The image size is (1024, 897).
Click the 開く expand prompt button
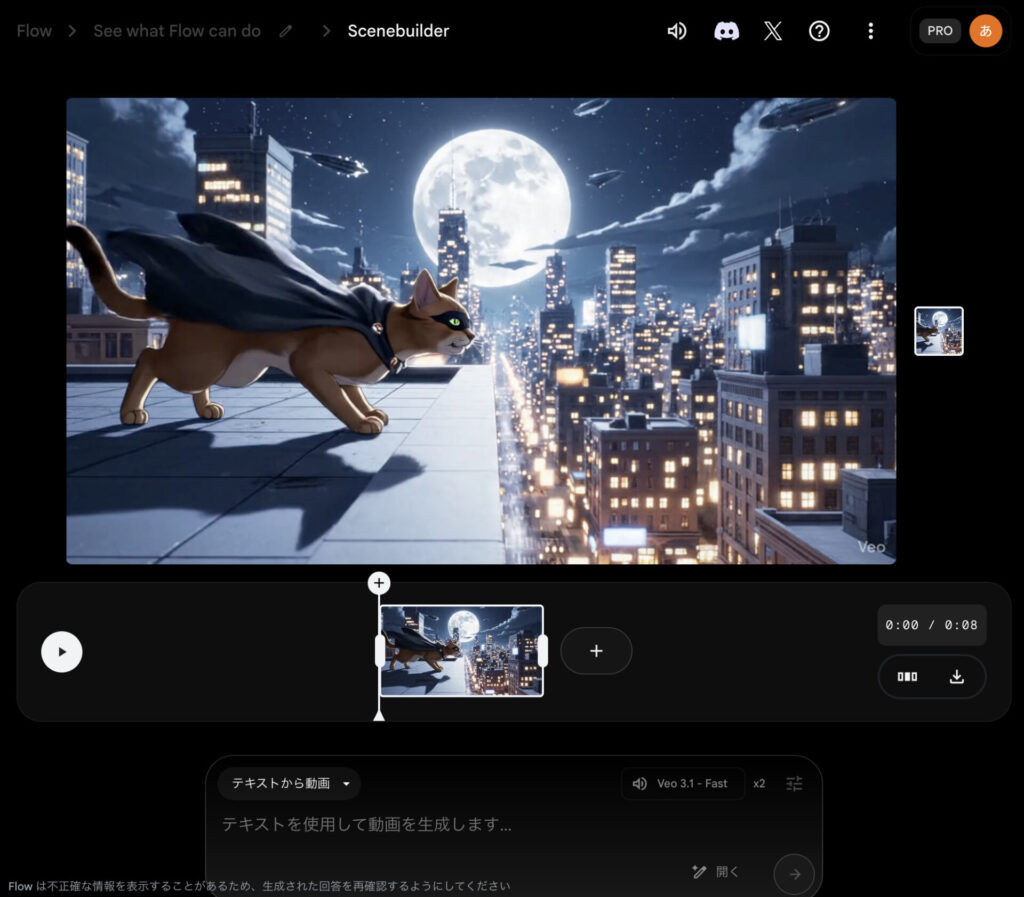716,872
